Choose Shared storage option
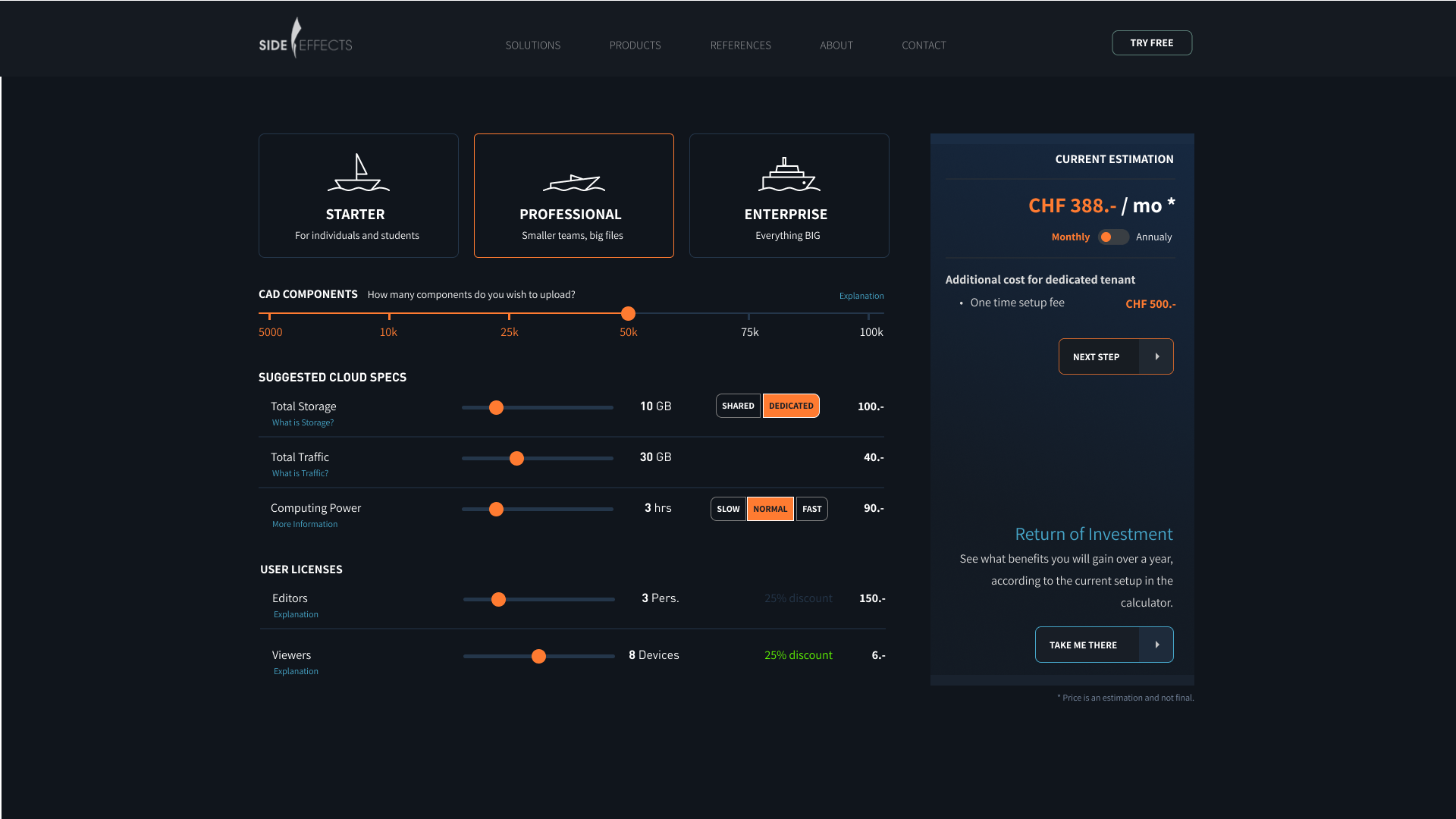Viewport: 1456px width, 819px height. pos(737,406)
